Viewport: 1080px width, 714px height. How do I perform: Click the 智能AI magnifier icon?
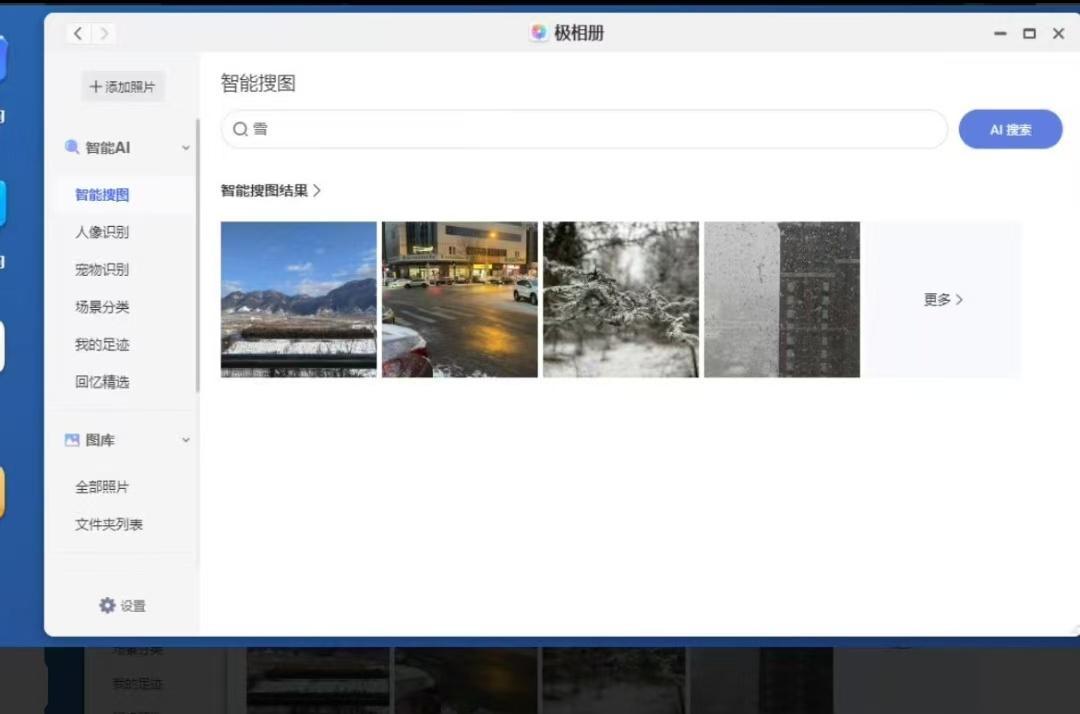72,147
